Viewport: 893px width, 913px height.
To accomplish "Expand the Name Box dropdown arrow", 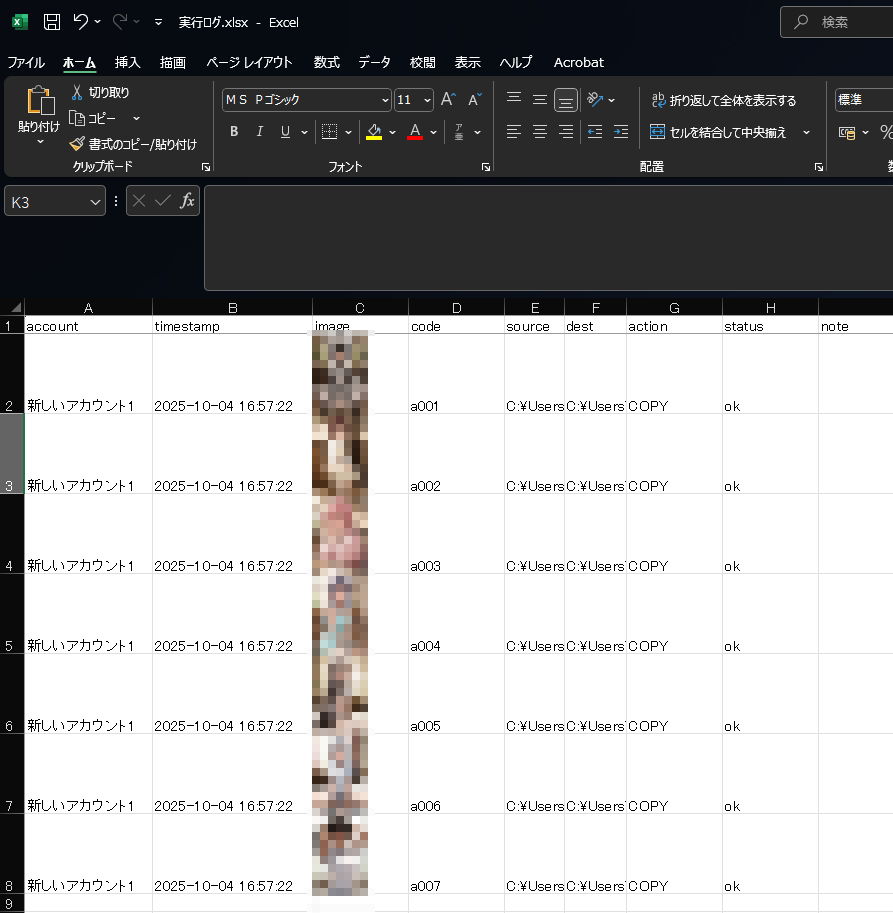I will pos(96,202).
